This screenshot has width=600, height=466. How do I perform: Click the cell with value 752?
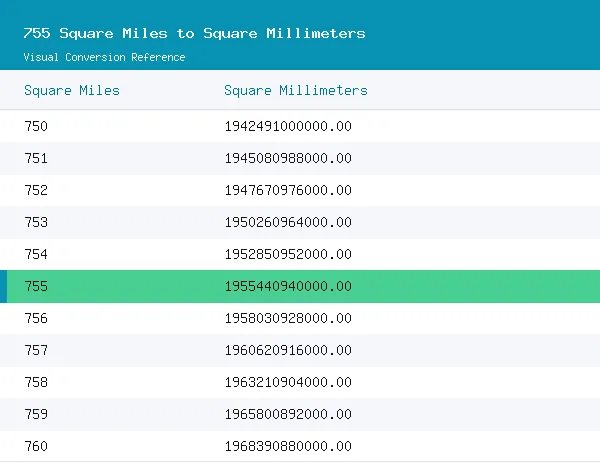[36, 190]
